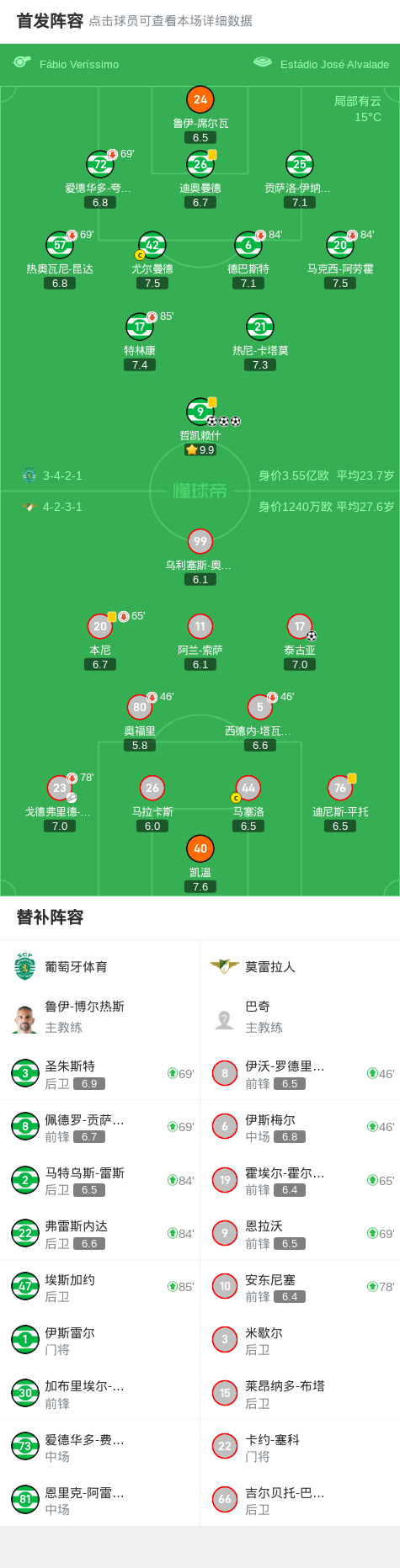Open goalkeeper number 24 鲁伊-席尔瓦's stats
Screen dimensions: 400x1568
200,99
